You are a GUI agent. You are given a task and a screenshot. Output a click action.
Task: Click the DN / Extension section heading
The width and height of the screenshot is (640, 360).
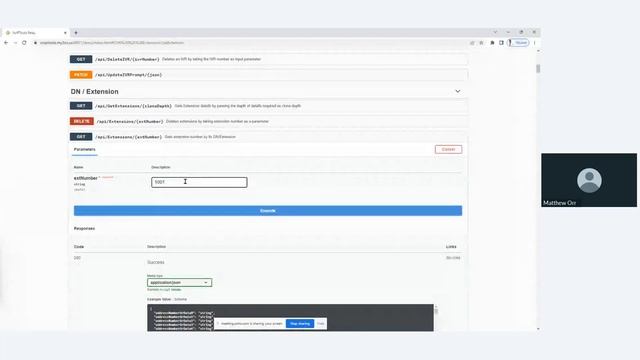click(94, 91)
